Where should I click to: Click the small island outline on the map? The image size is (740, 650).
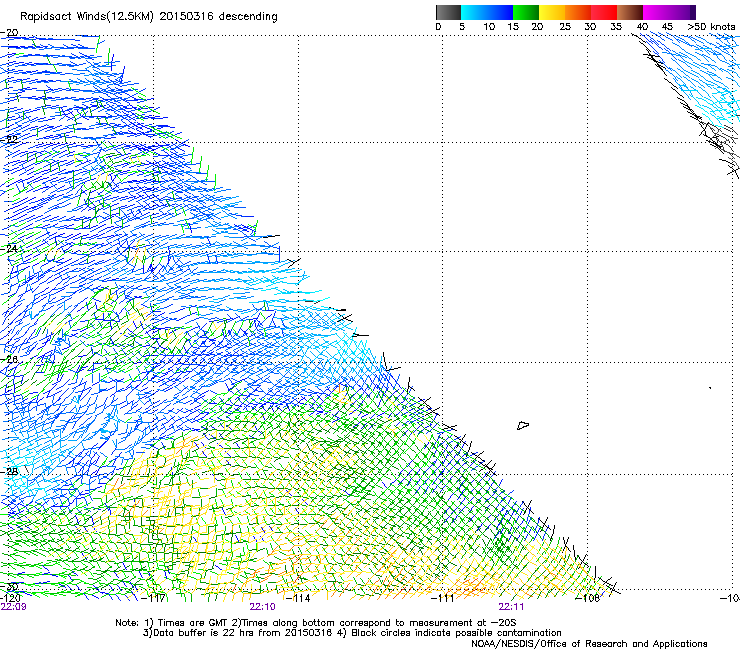pyautogui.click(x=522, y=425)
